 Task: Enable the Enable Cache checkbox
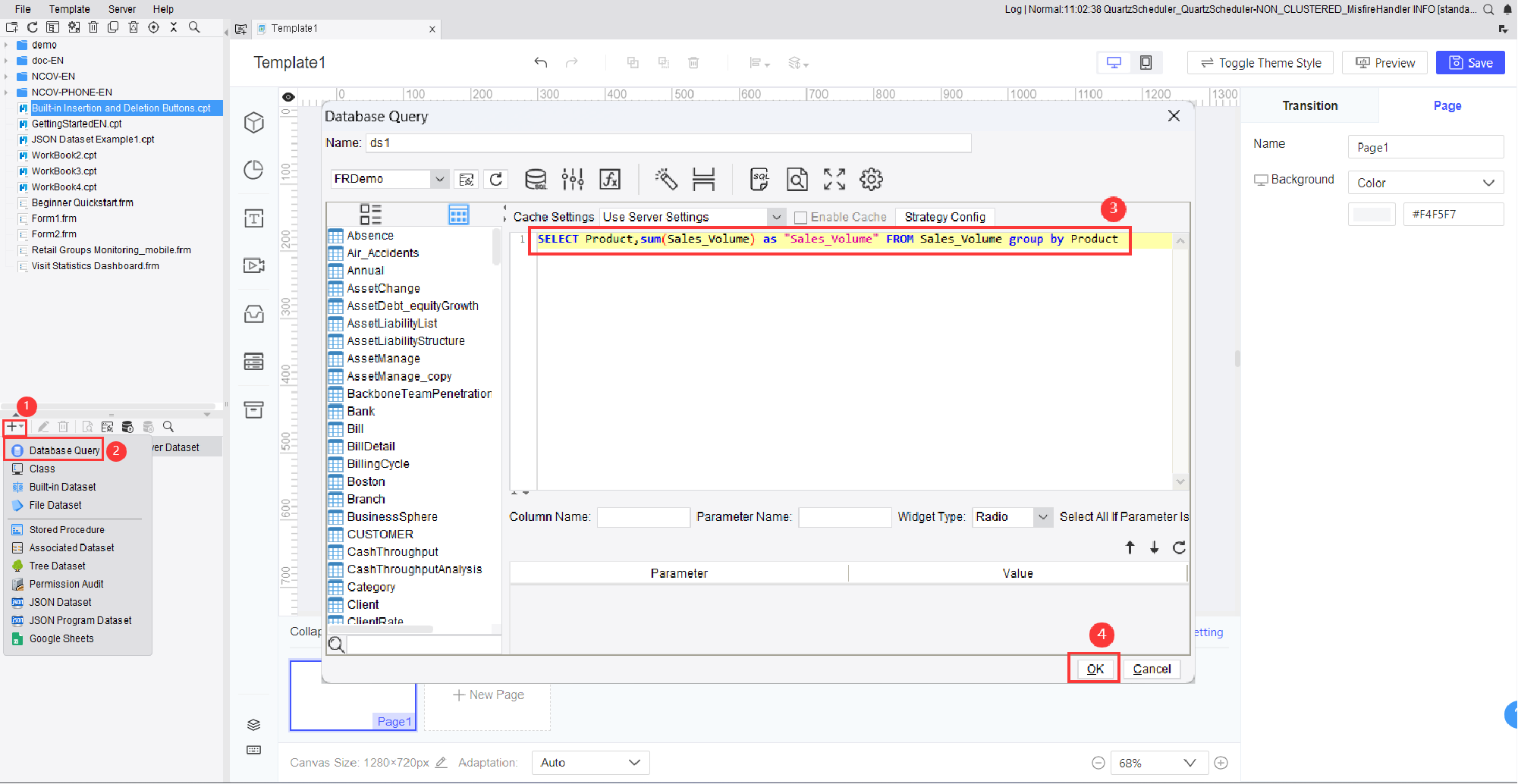click(800, 217)
